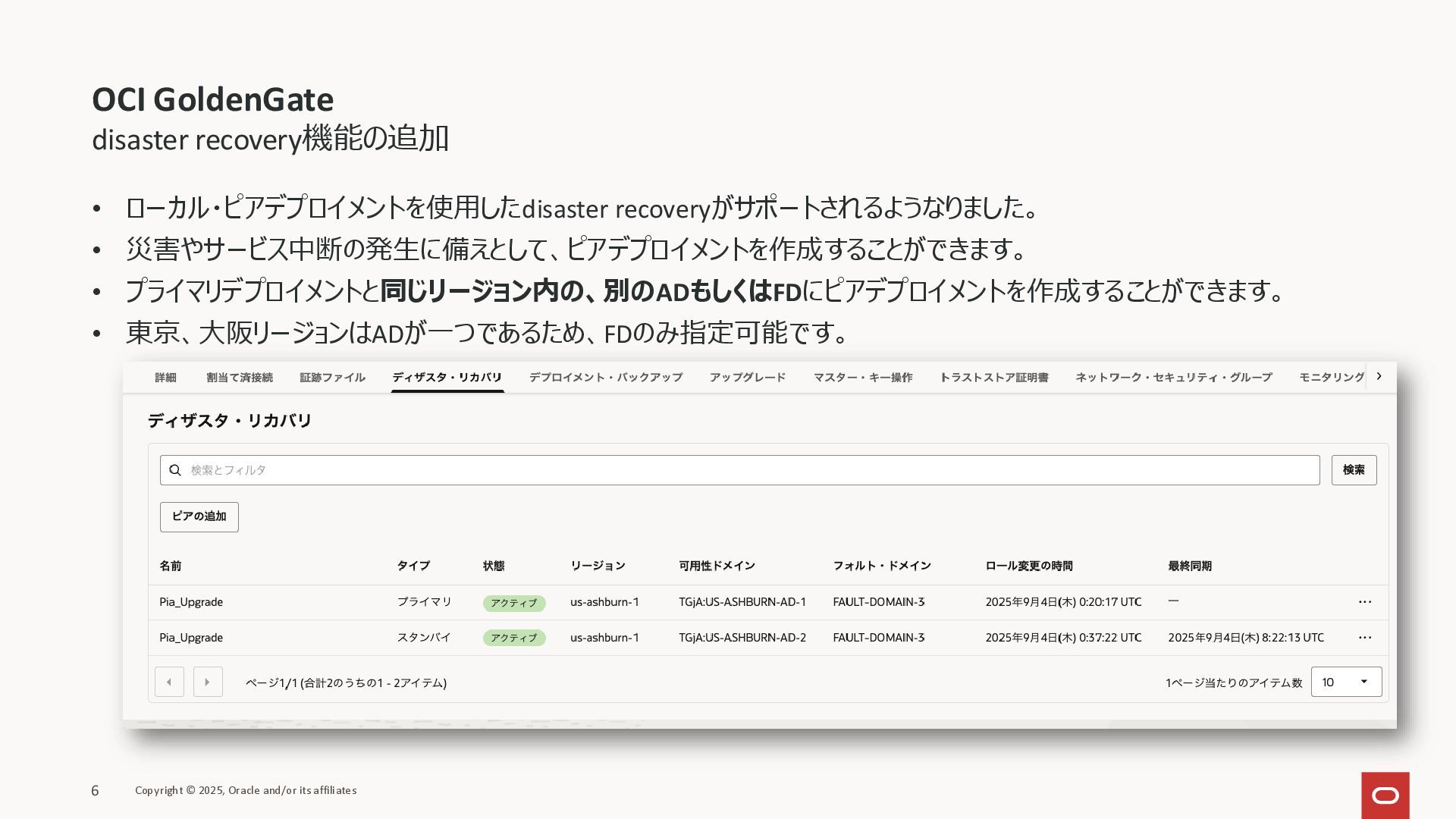Open the actions menu for the スタンバイ row

point(1365,638)
